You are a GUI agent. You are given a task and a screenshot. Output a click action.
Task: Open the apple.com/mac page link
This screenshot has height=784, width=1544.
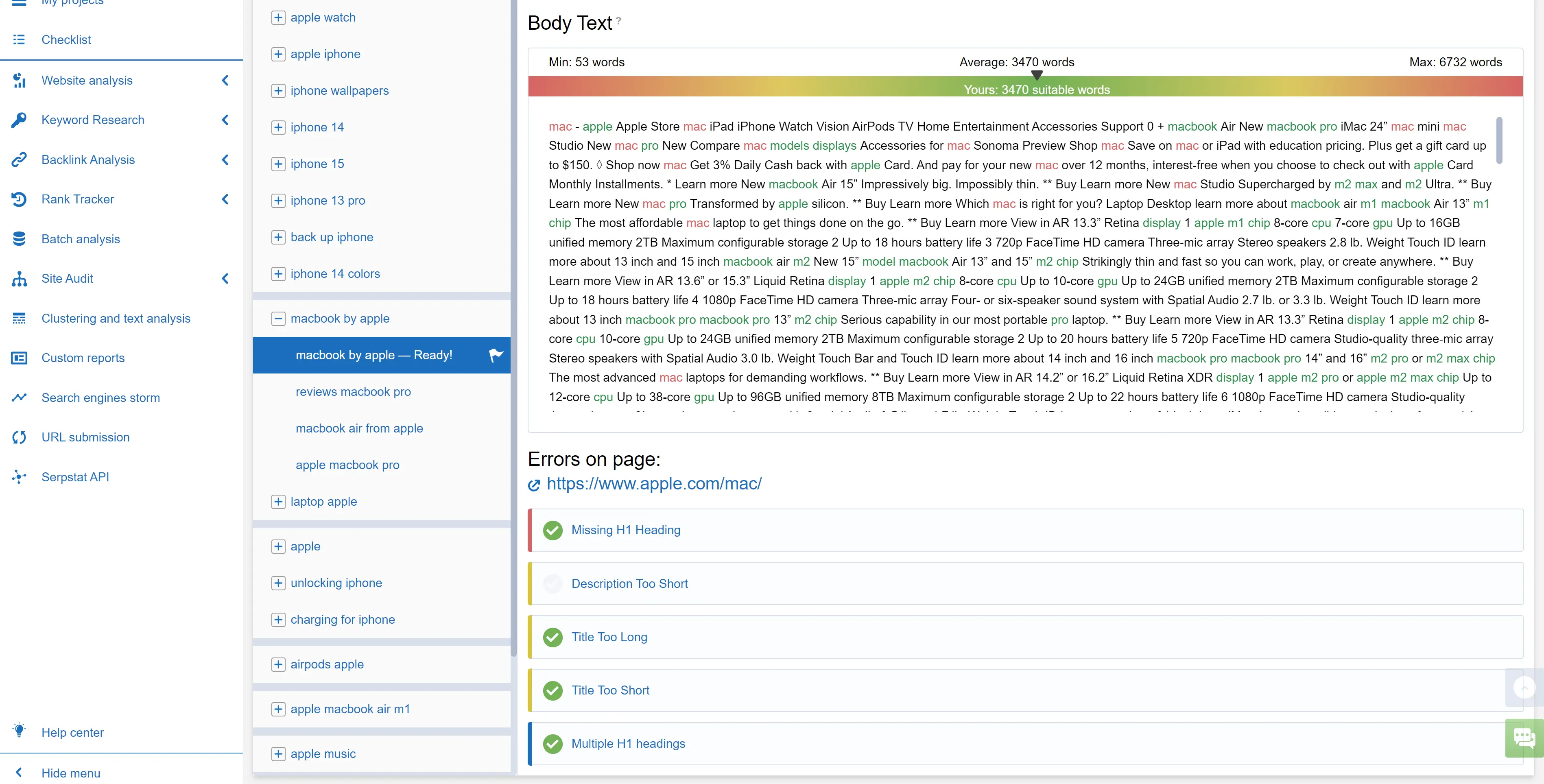coord(653,484)
